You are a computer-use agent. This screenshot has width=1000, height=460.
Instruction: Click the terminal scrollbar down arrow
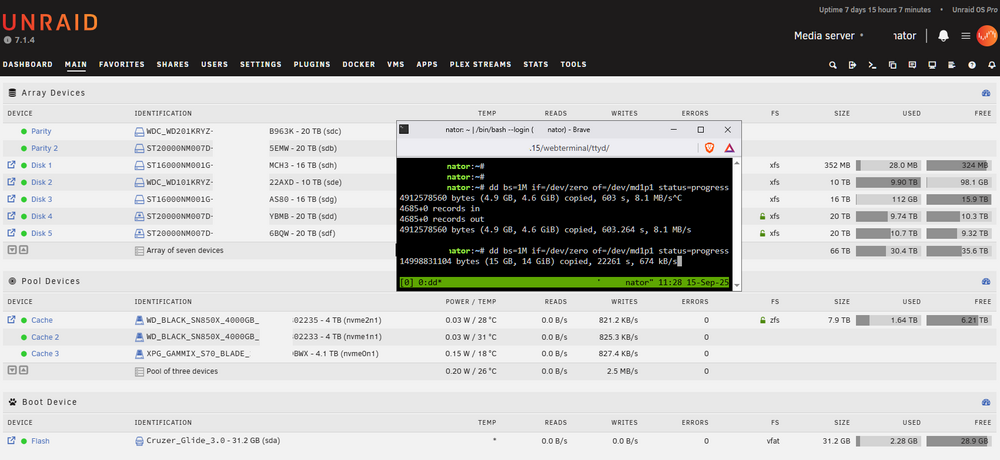click(x=737, y=285)
